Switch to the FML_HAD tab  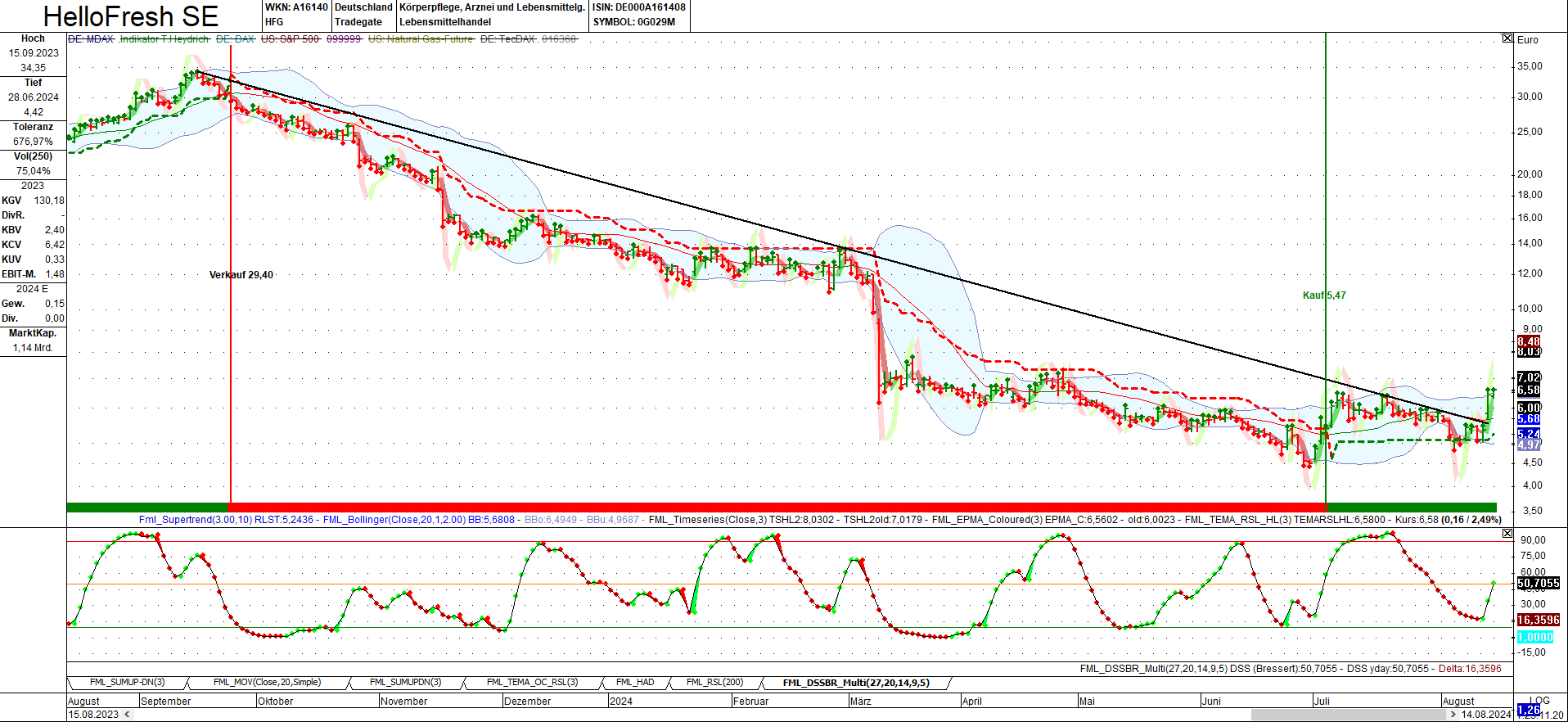pos(635,683)
